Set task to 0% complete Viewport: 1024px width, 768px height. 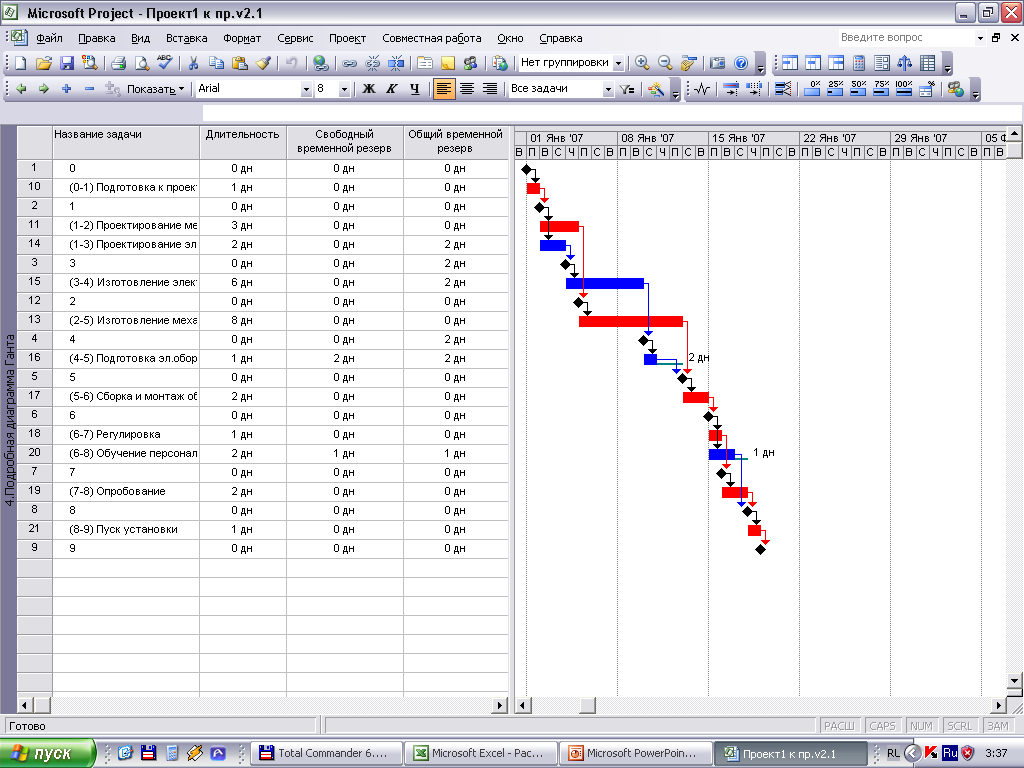(812, 89)
